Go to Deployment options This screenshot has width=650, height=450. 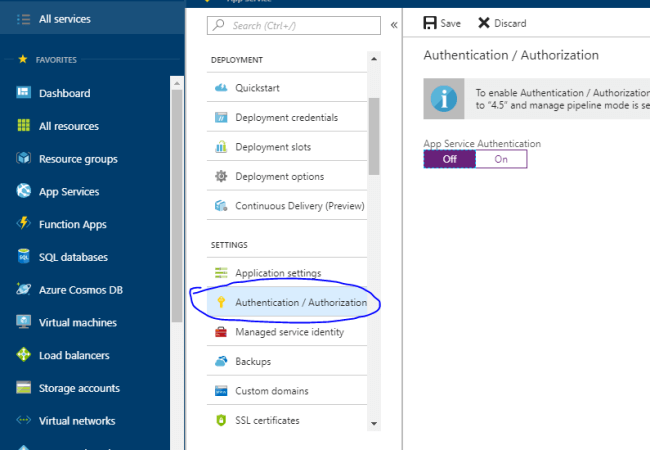tap(287, 176)
